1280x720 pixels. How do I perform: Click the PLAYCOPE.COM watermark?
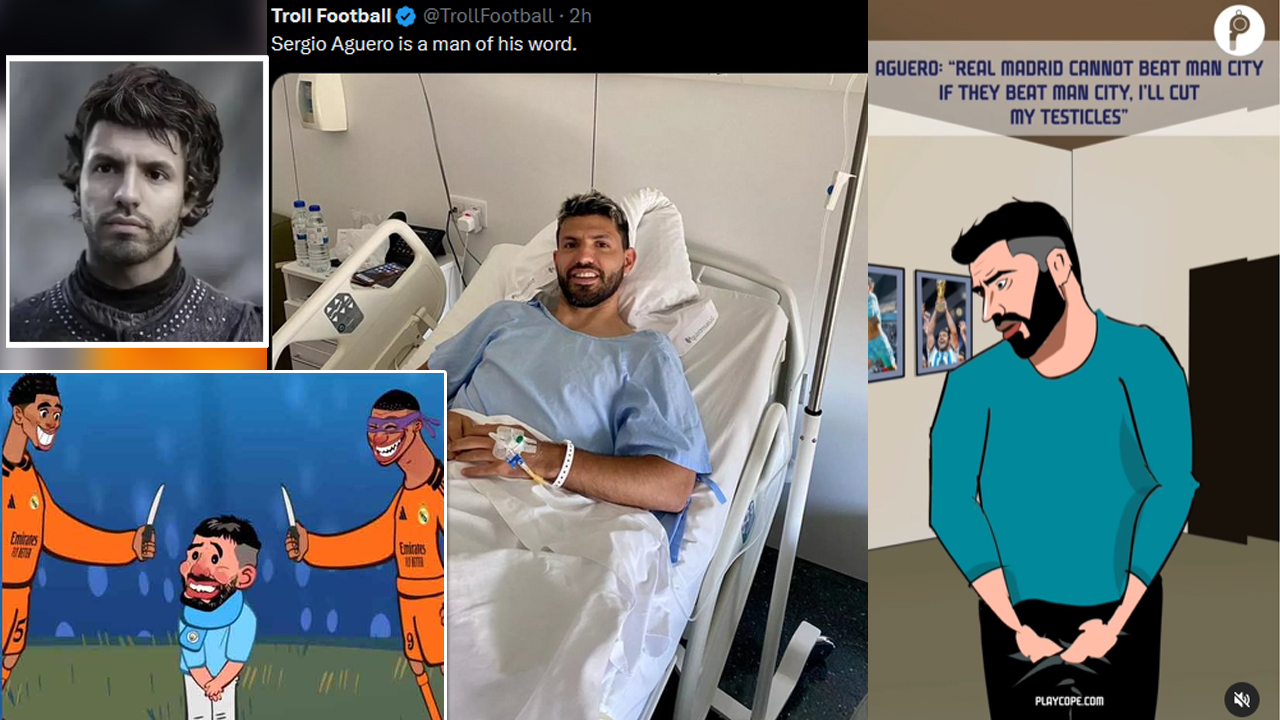coord(1070,701)
